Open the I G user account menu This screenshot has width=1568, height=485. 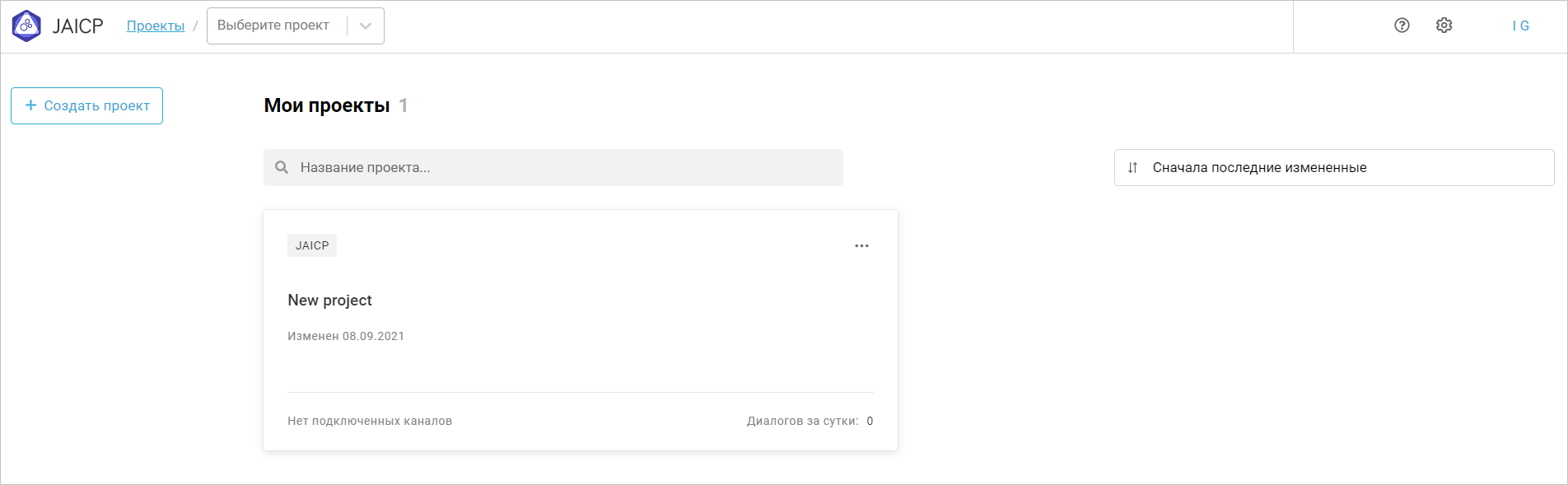pyautogui.click(x=1521, y=26)
